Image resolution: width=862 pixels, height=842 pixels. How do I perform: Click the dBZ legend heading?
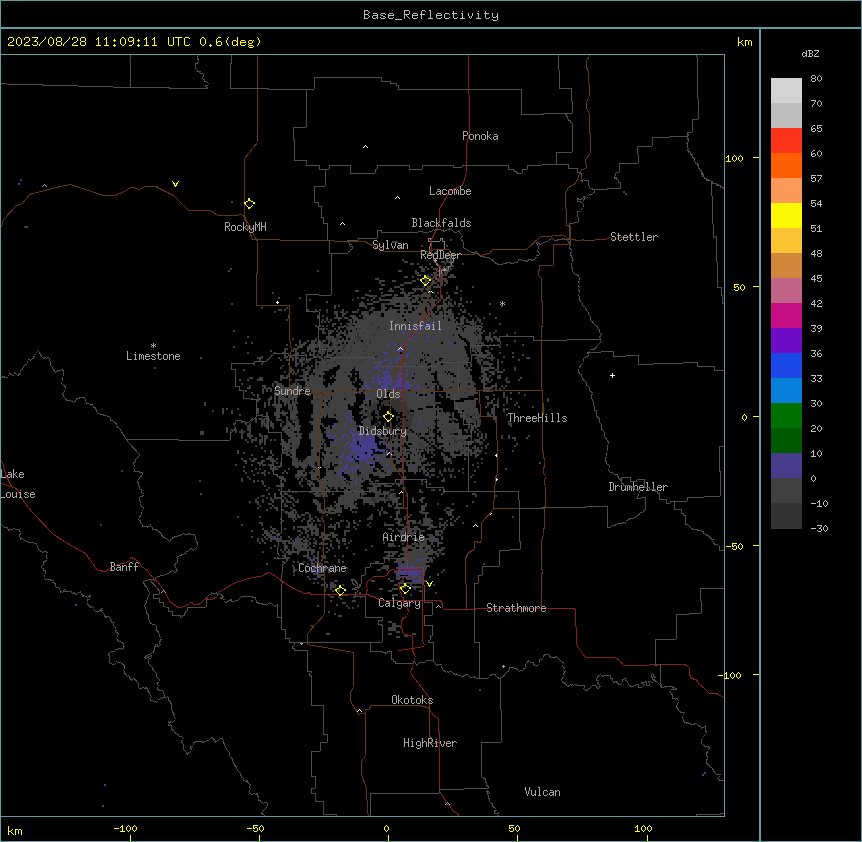[810, 53]
